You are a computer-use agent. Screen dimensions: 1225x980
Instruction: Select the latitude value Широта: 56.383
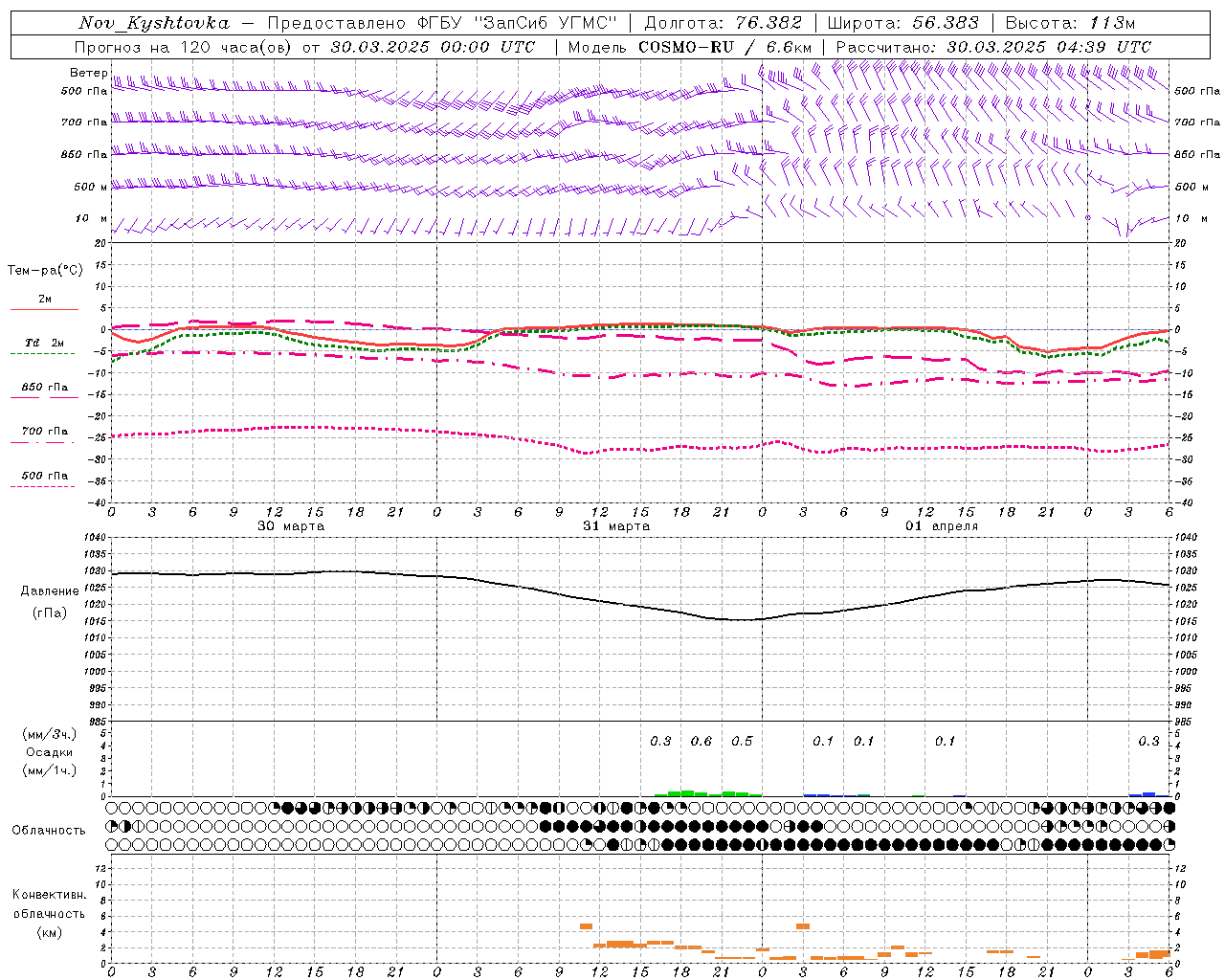[902, 23]
